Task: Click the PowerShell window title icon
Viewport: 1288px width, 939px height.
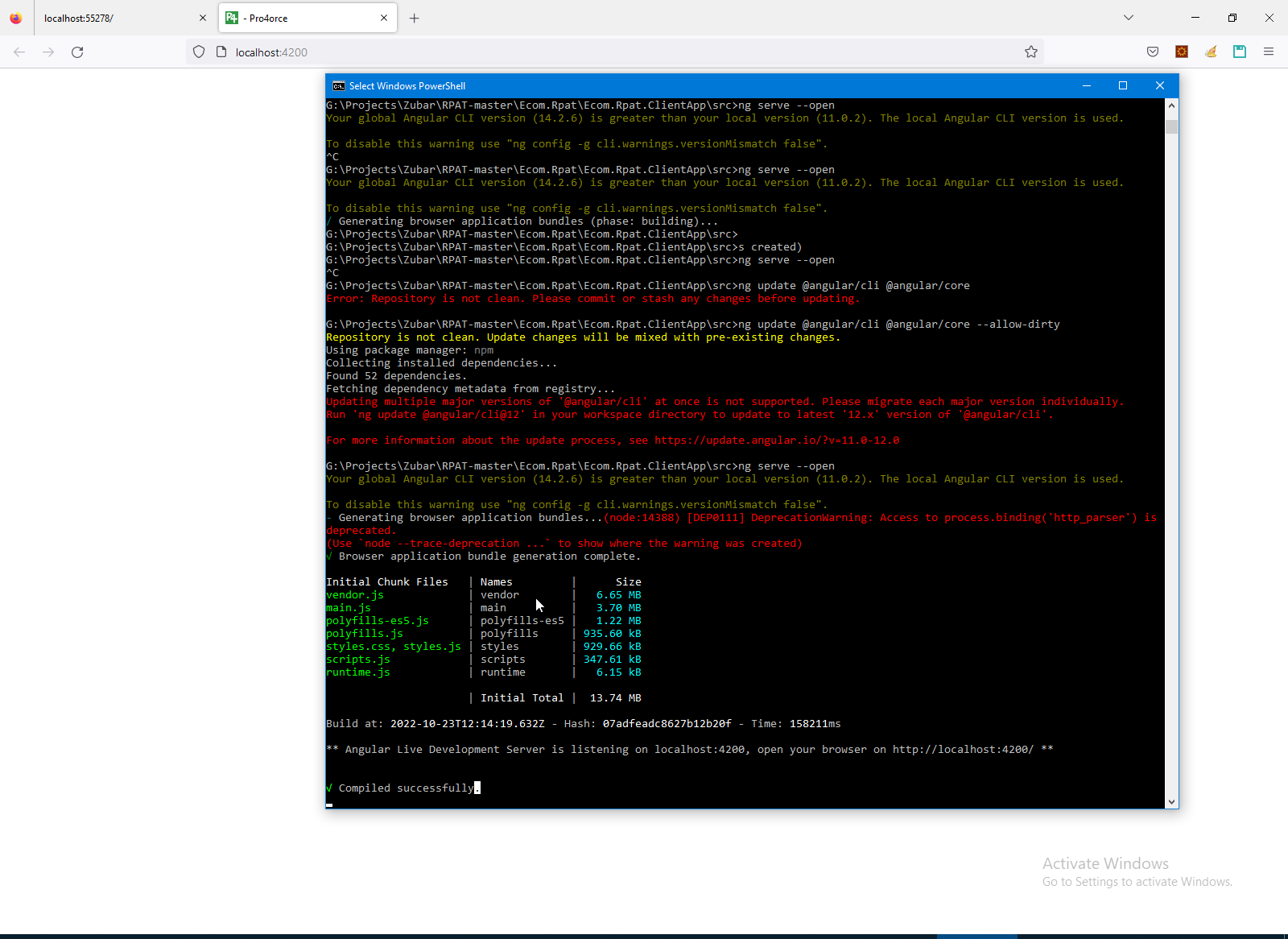Action: click(339, 86)
